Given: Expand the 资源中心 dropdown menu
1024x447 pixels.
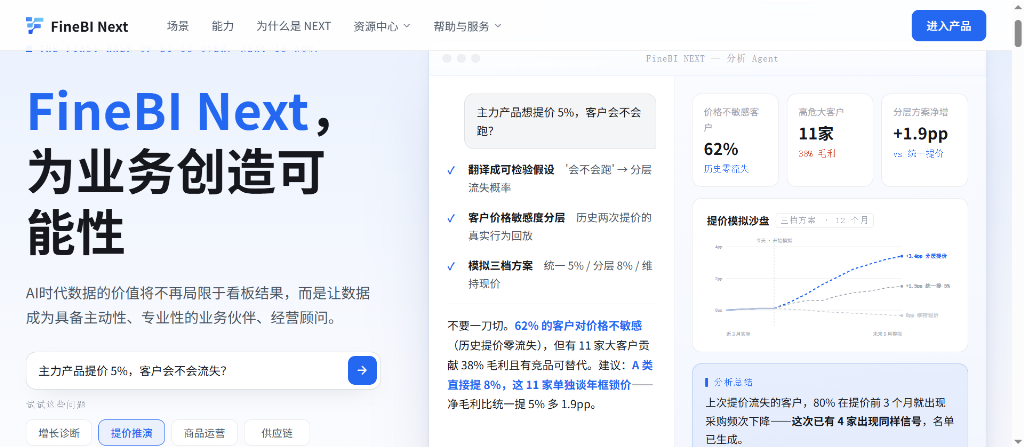Looking at the screenshot, I should [382, 26].
